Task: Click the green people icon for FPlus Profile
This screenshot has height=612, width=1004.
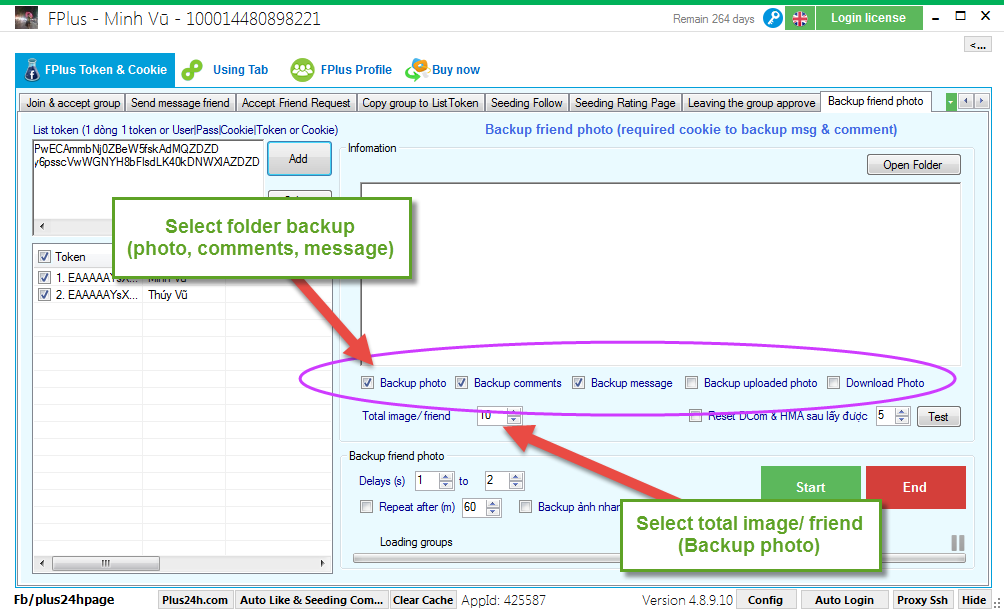Action: pos(302,70)
